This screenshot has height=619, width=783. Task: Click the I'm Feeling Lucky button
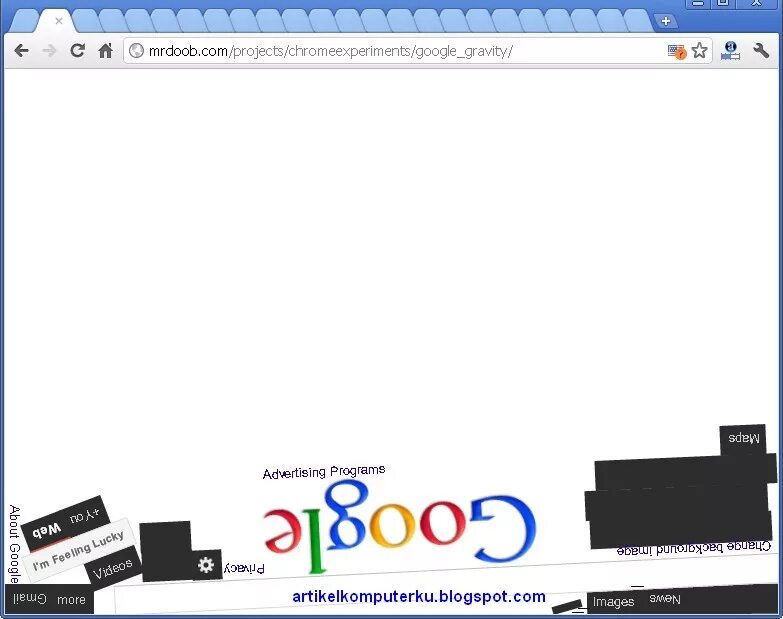pyautogui.click(x=78, y=551)
